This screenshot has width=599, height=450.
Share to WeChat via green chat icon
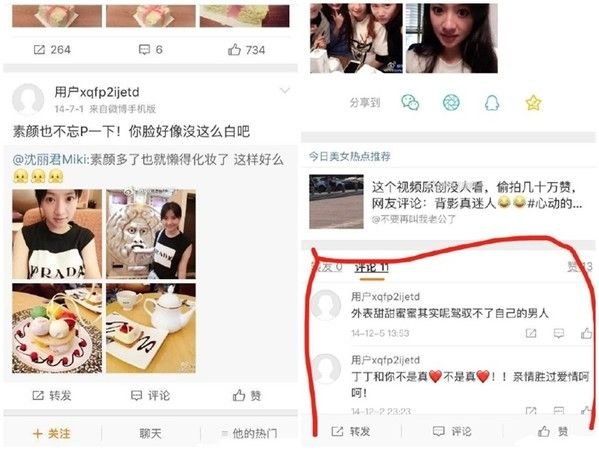pos(410,103)
